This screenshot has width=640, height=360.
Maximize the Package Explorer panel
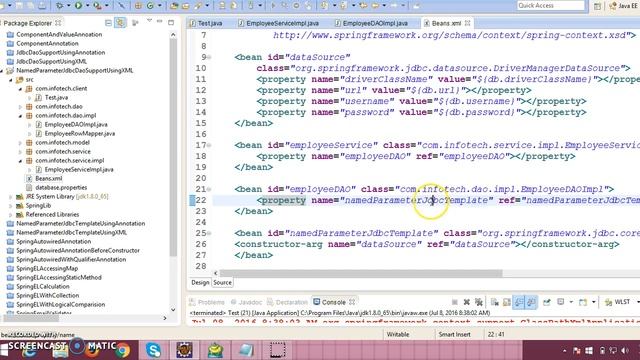(x=171, y=22)
